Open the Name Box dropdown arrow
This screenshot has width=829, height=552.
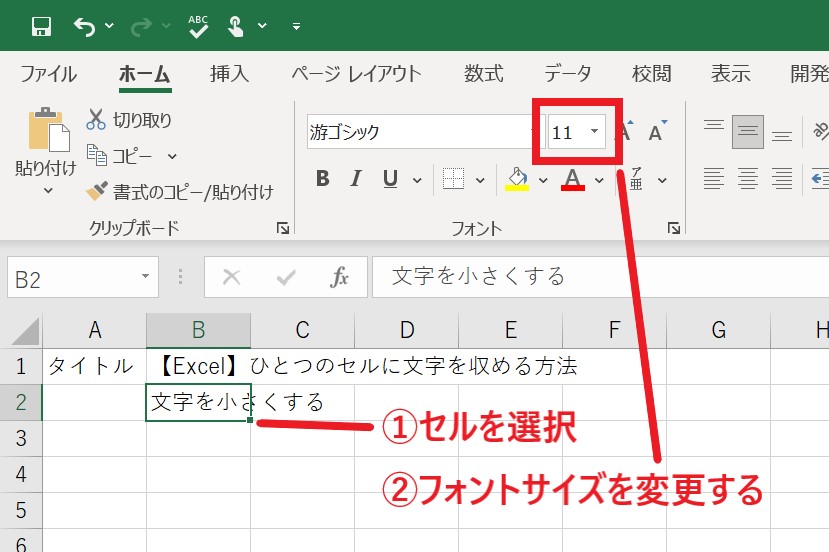(145, 277)
